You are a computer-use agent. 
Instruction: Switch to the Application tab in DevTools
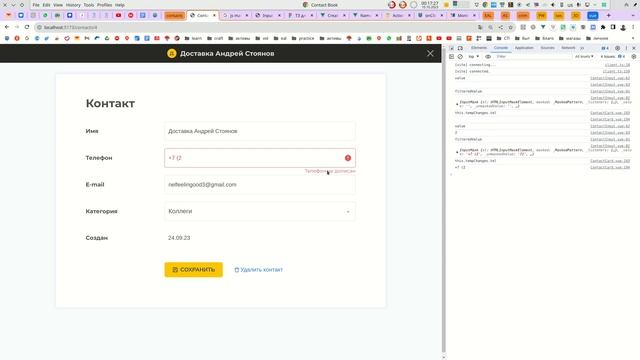pyautogui.click(x=524, y=48)
